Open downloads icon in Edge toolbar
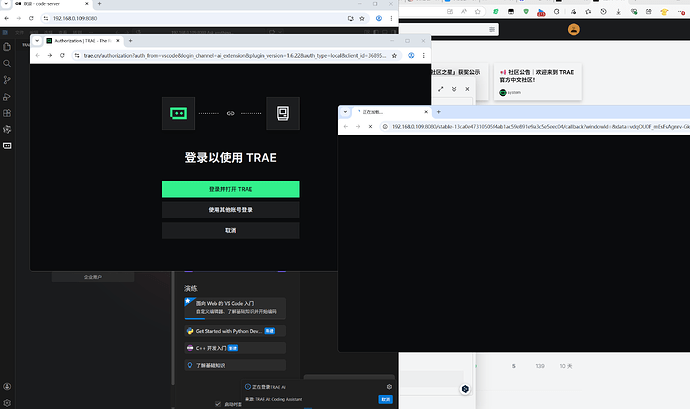The width and height of the screenshot is (690, 409). (618, 12)
